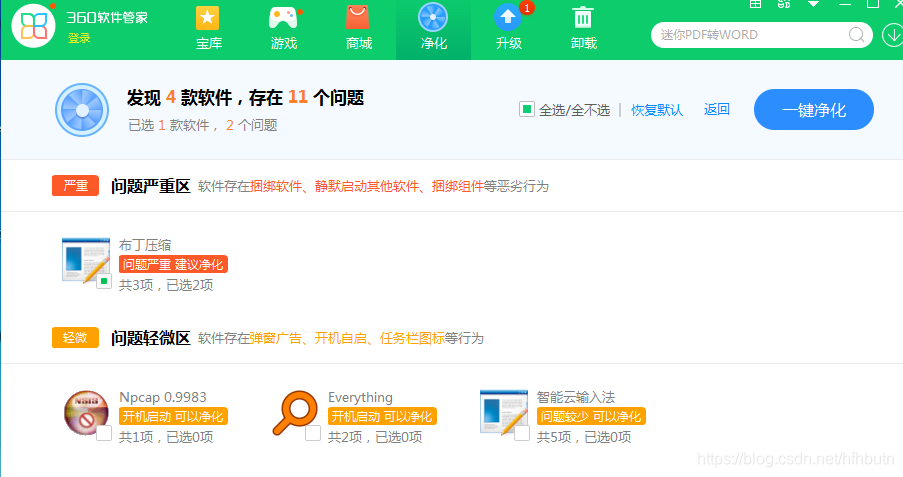Open the 游戏 gamepad icon
The image size is (903, 477).
tap(283, 18)
